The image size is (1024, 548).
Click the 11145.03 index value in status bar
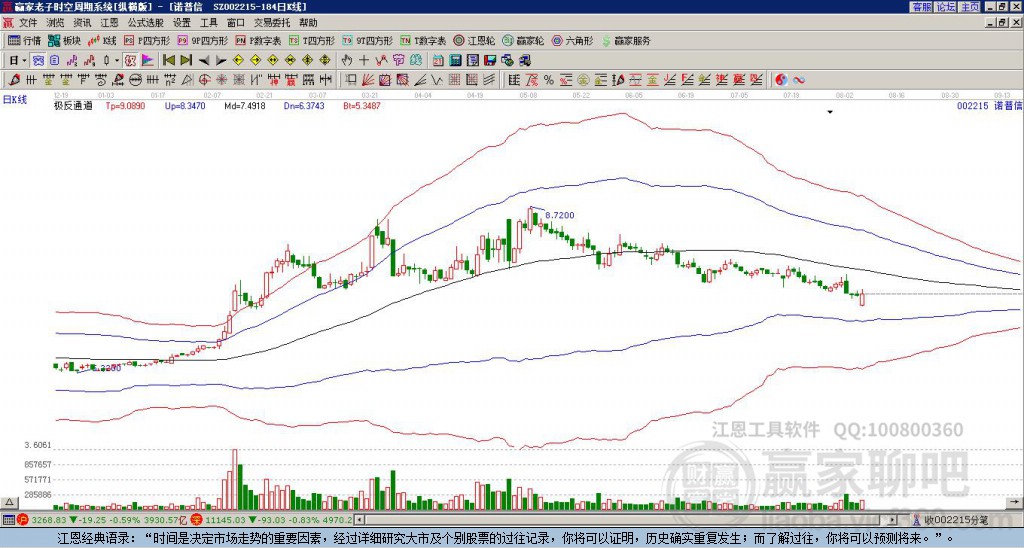click(x=223, y=520)
